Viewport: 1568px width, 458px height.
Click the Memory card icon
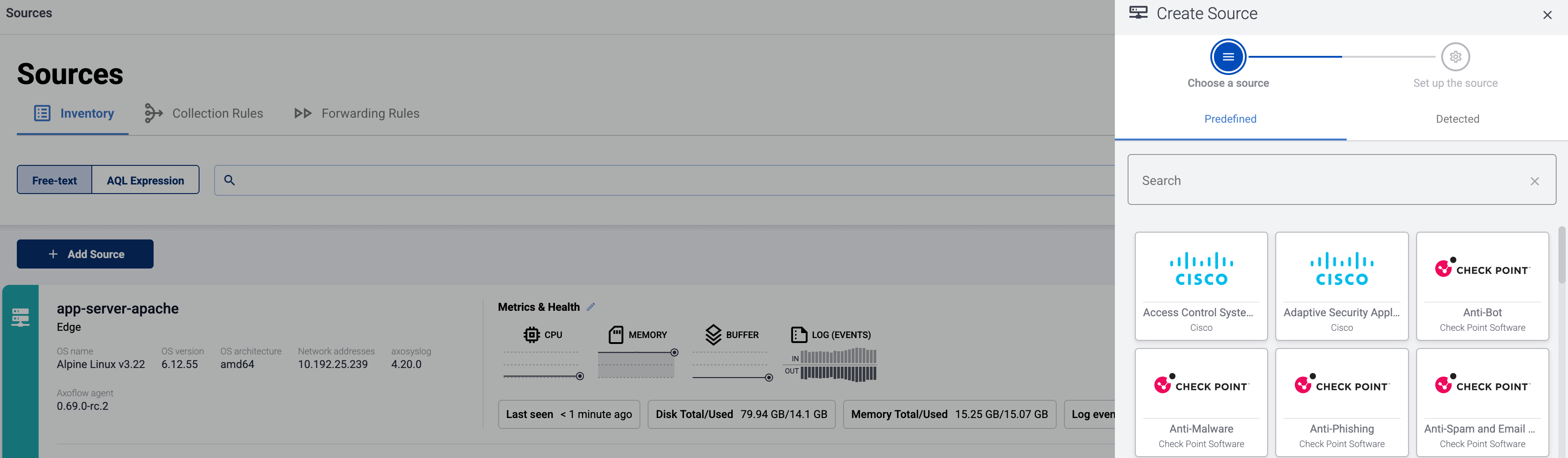(616, 334)
